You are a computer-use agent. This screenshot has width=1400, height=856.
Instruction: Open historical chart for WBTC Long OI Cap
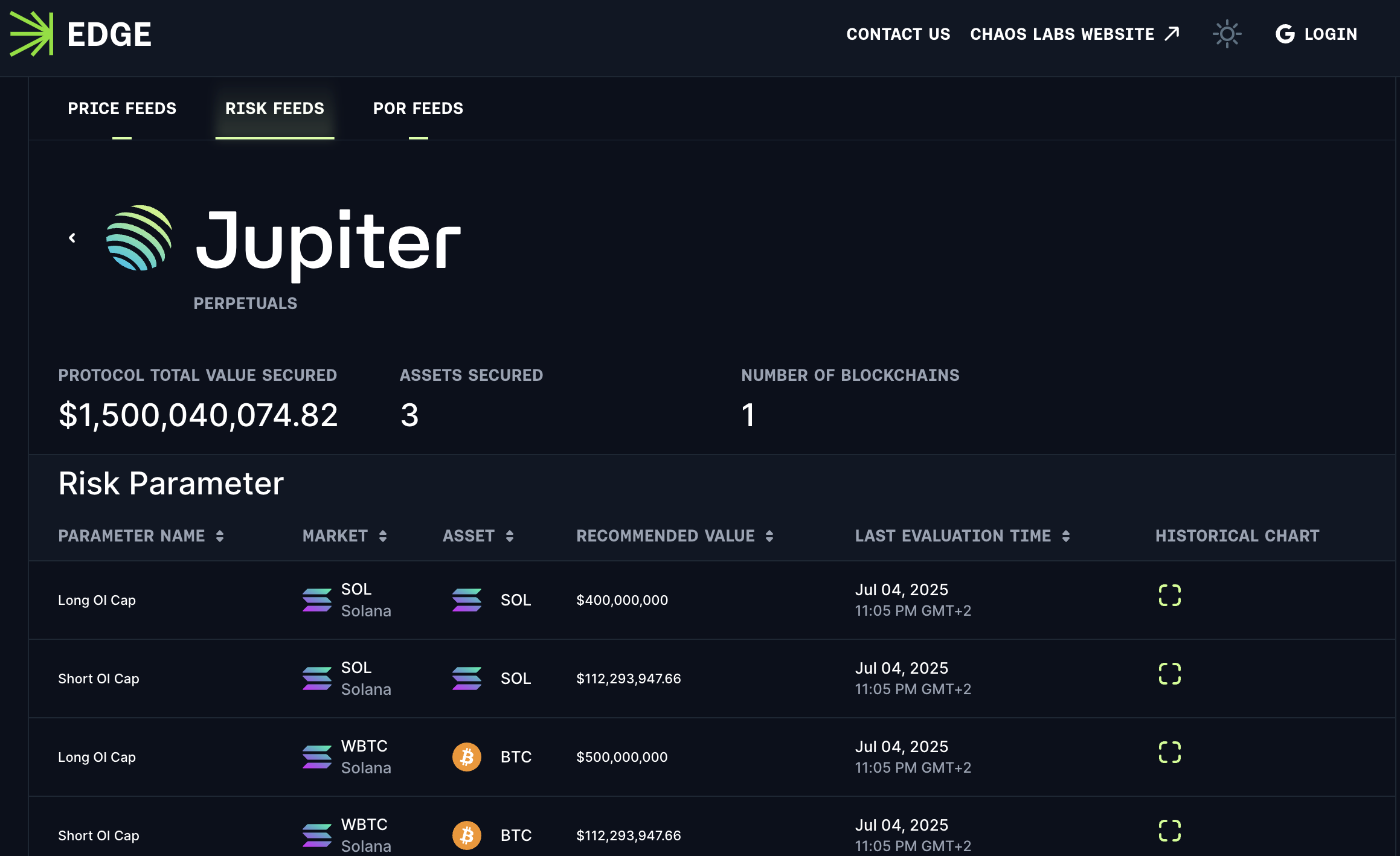(x=1169, y=752)
